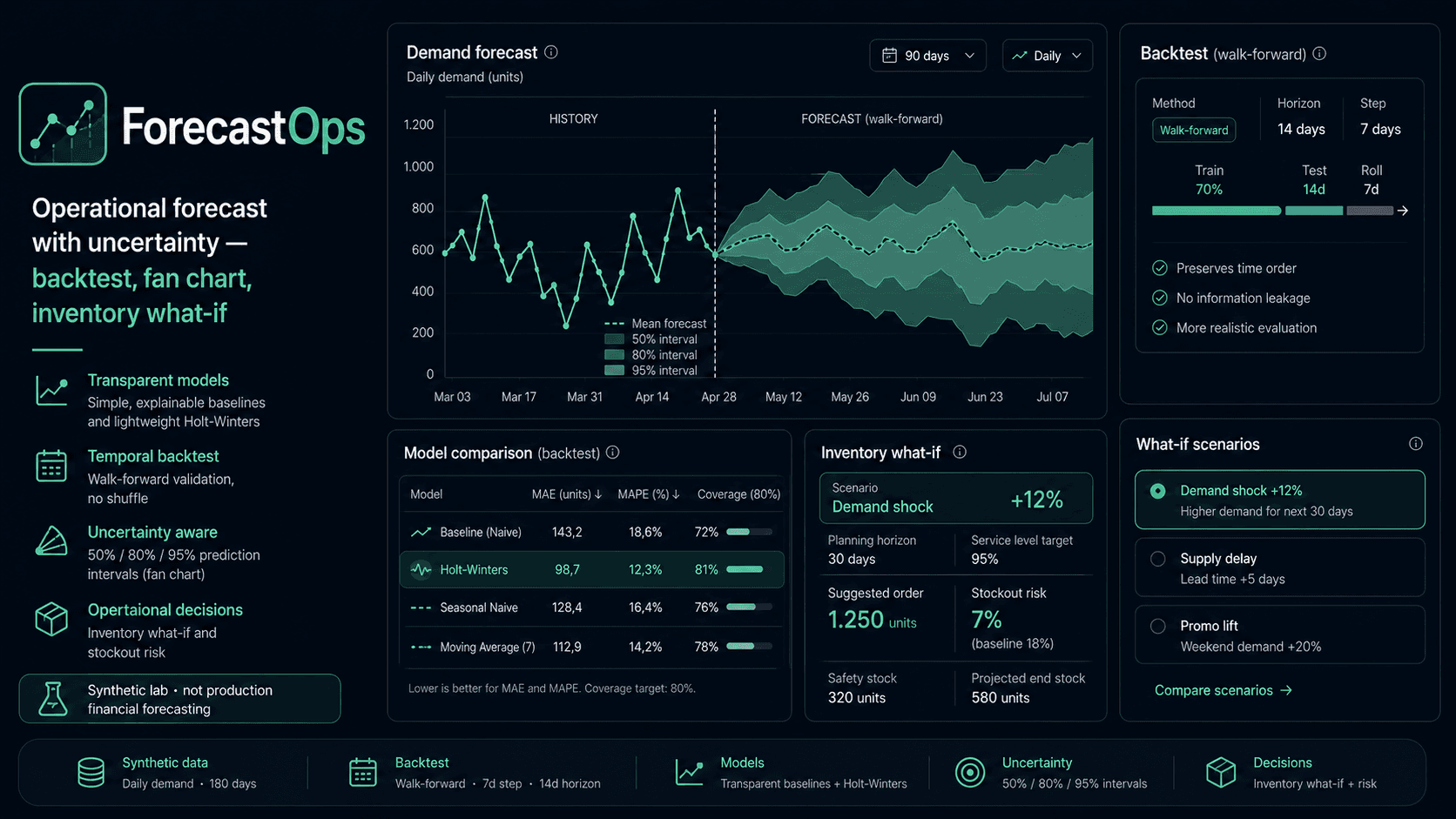Click the Moving Average (7) row icon
1456x819 pixels.
pyautogui.click(x=421, y=648)
